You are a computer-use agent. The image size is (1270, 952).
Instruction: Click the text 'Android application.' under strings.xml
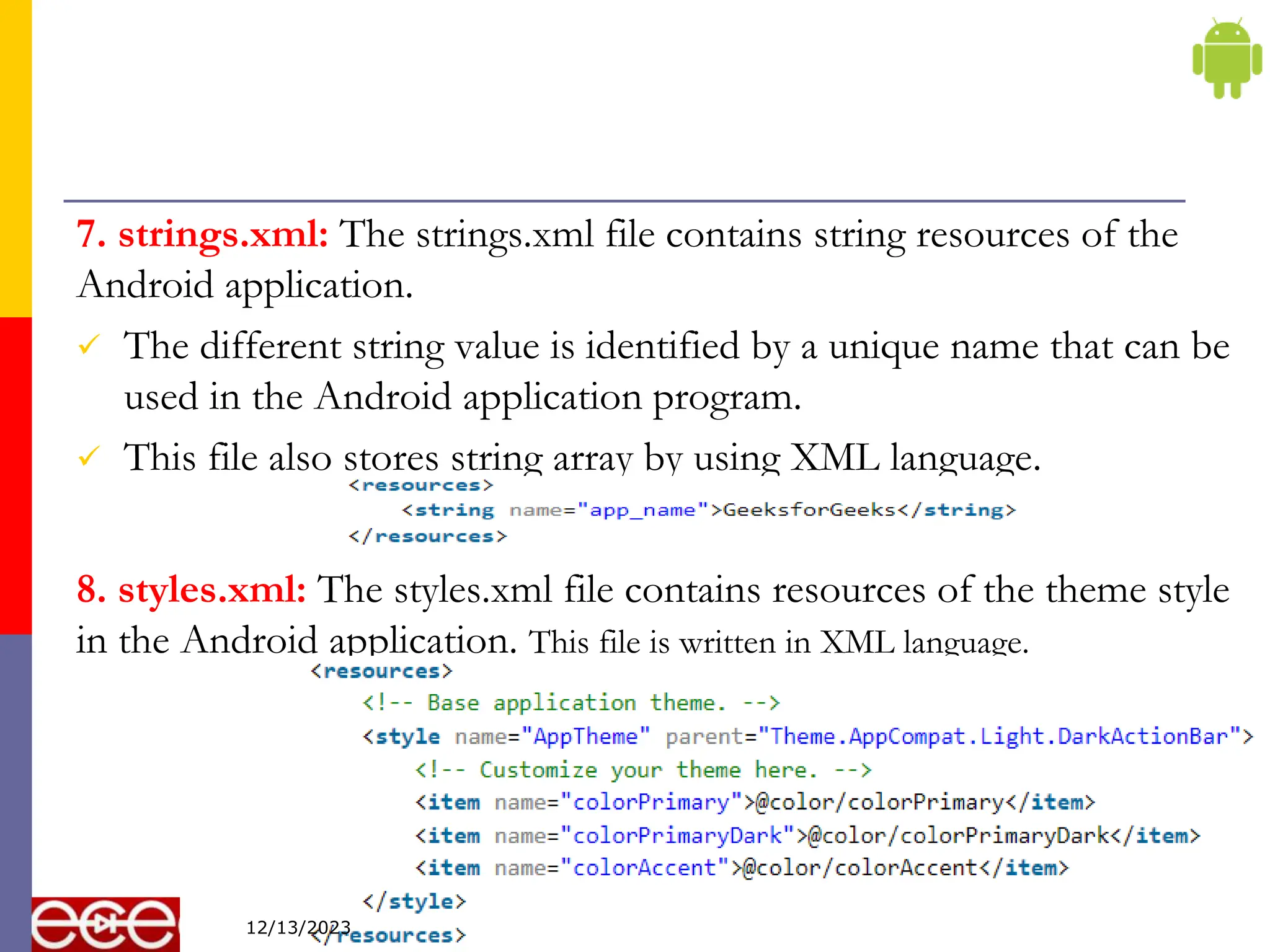(x=244, y=286)
